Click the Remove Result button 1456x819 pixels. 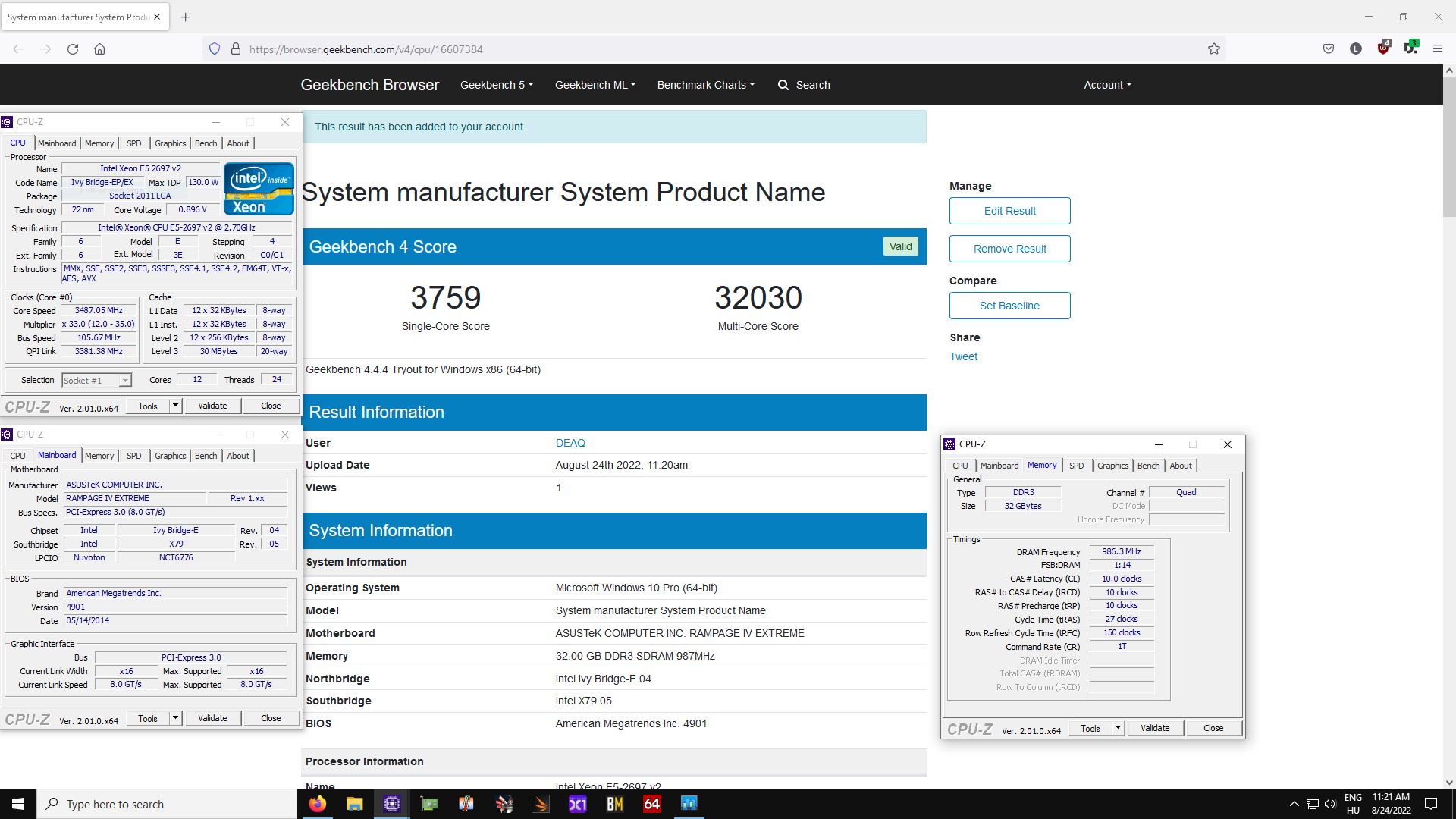pyautogui.click(x=1009, y=249)
